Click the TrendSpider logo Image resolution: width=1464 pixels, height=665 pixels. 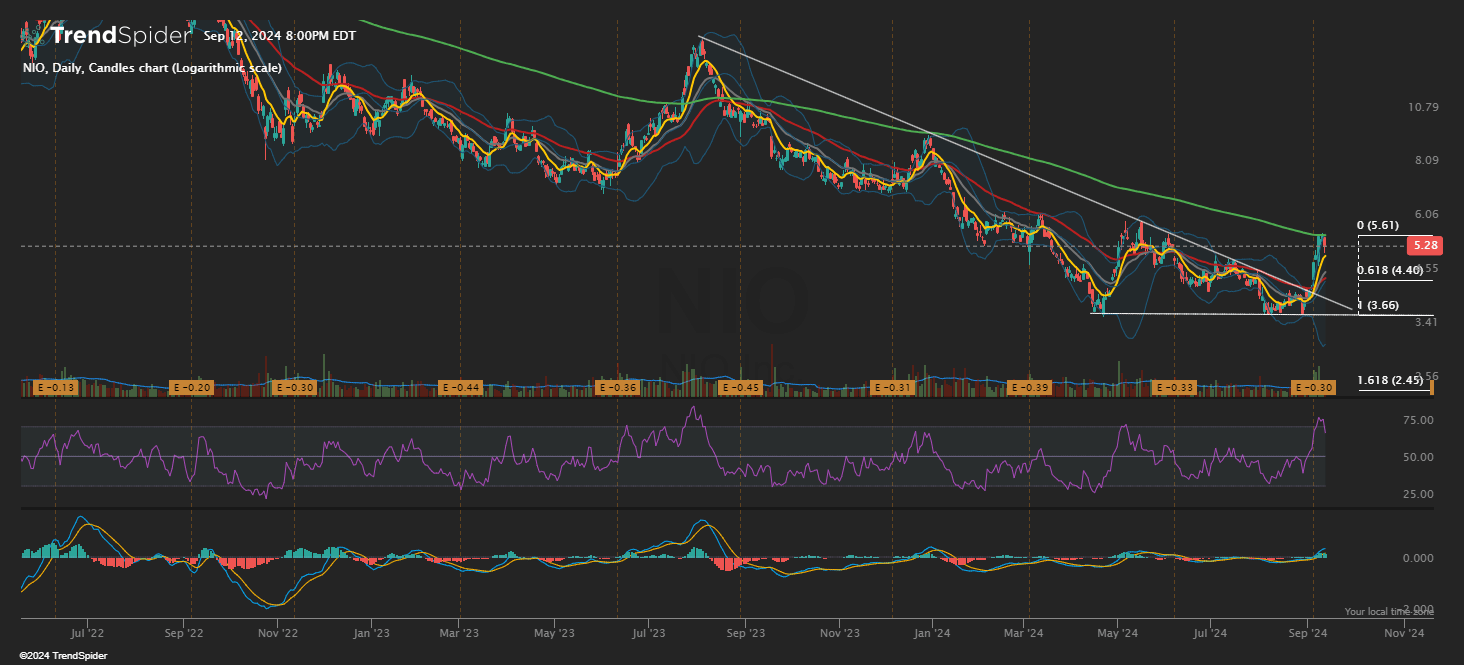point(105,36)
